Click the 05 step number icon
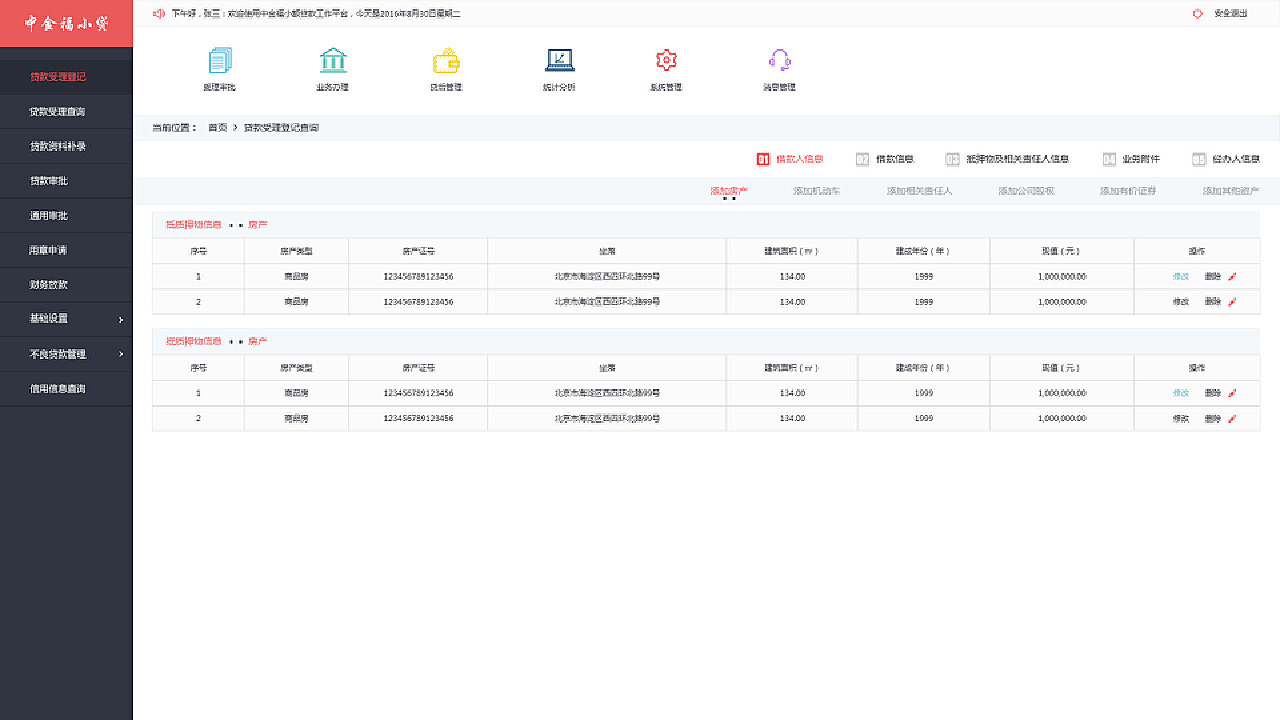The width and height of the screenshot is (1280, 720). (x=1199, y=159)
